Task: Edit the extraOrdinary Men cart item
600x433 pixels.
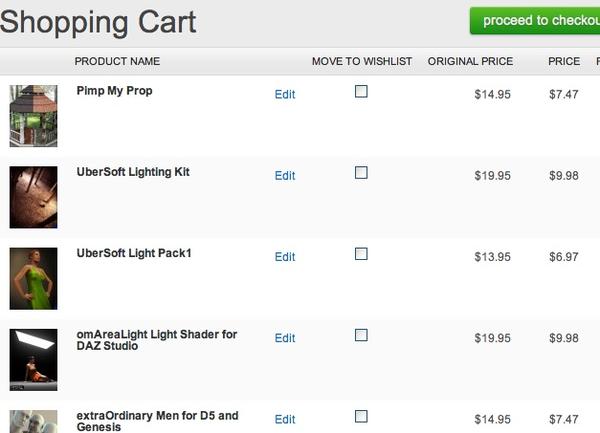Action: (285, 420)
